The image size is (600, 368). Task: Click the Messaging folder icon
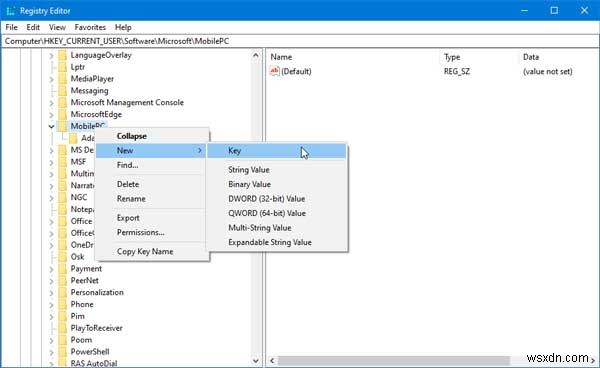pyautogui.click(x=62, y=91)
